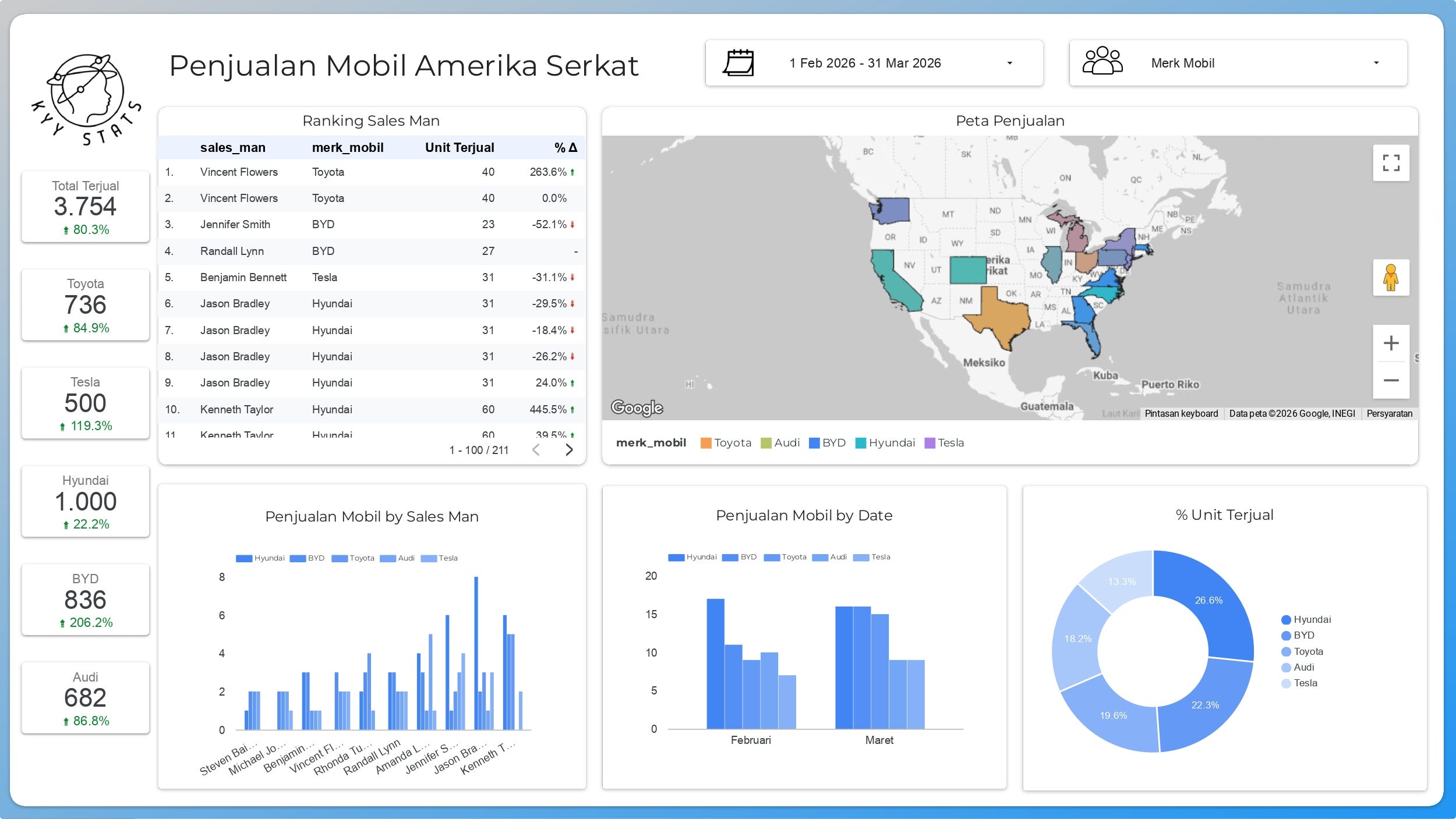Viewport: 1456px width, 819px height.
Task: Go to next page of ranking table
Action: click(x=569, y=450)
